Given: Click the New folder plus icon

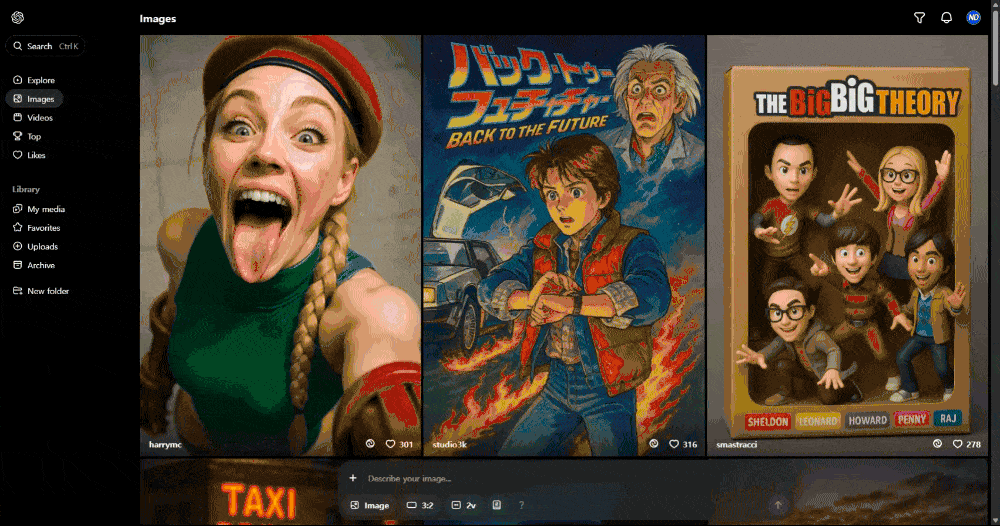Looking at the screenshot, I should click(x=18, y=291).
